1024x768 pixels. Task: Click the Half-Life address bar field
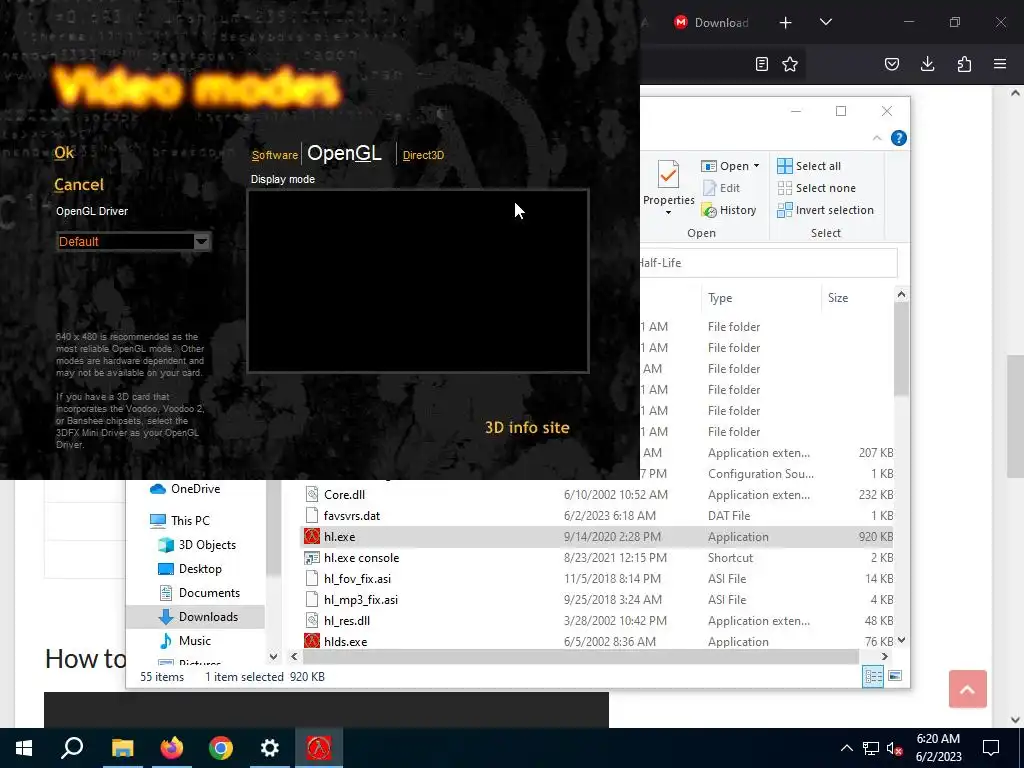pyautogui.click(x=768, y=263)
